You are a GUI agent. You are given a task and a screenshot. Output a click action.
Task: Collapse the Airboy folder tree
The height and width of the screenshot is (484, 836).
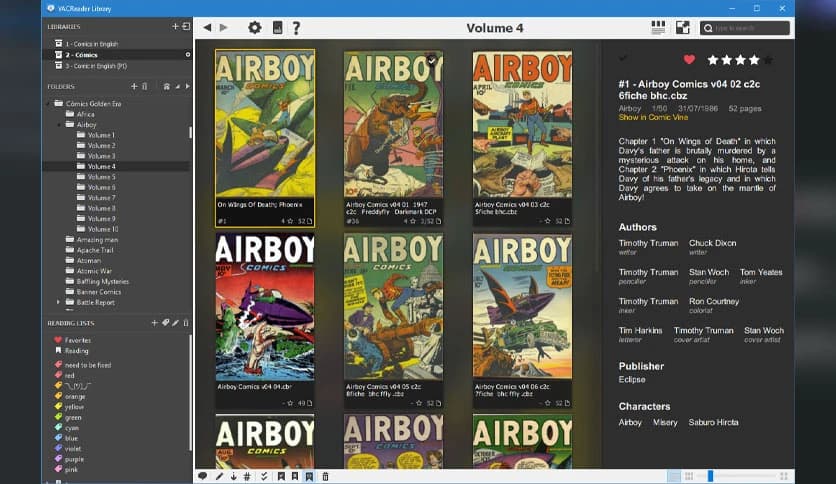58,125
